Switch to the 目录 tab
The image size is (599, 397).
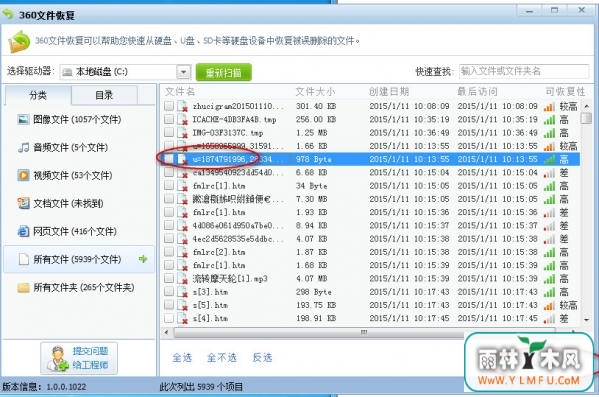104,95
